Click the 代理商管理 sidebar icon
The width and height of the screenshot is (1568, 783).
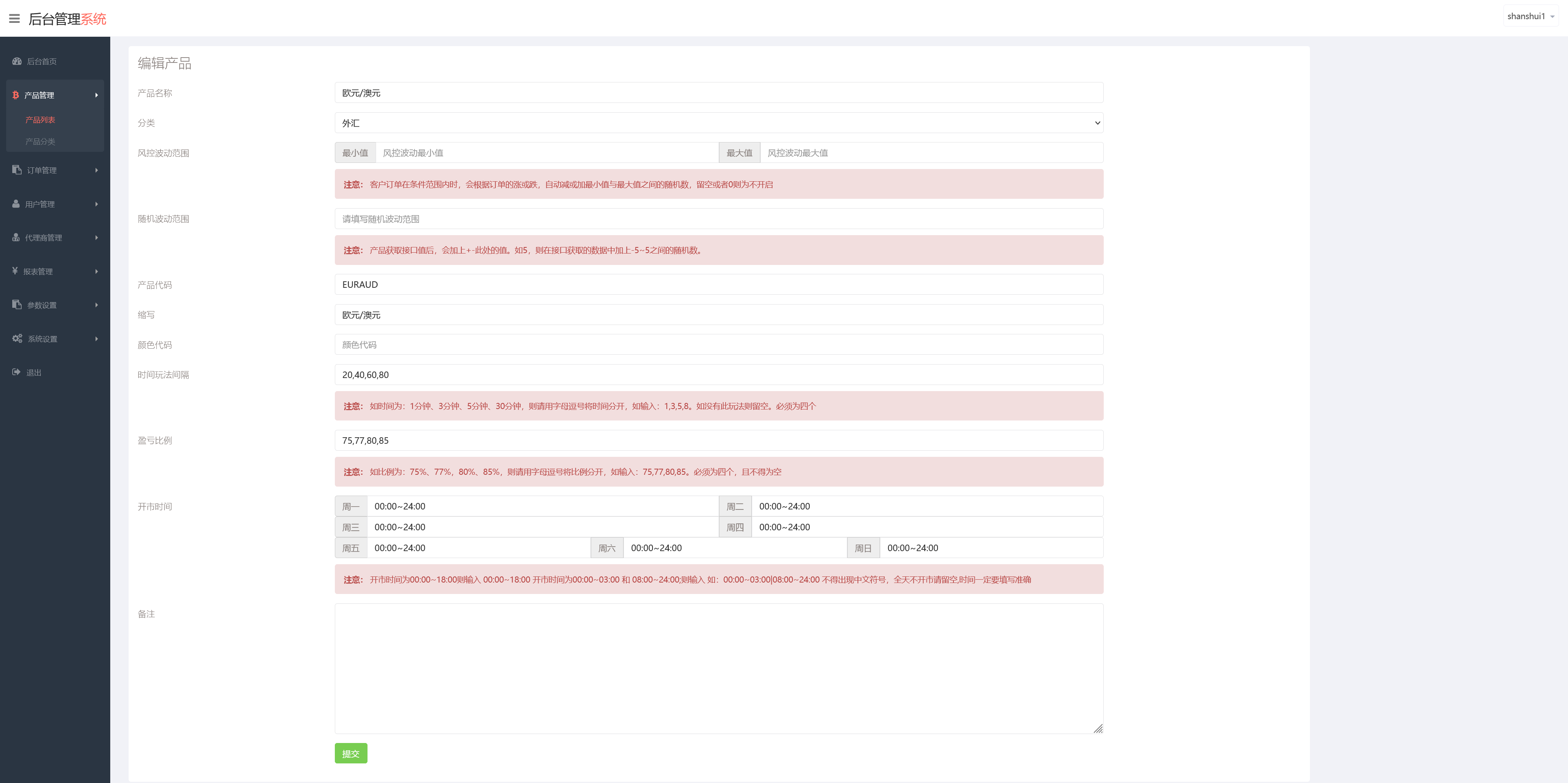pos(16,237)
